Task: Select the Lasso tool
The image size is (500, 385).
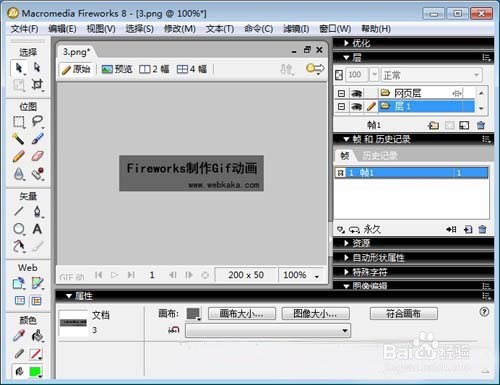Action: pos(37,122)
